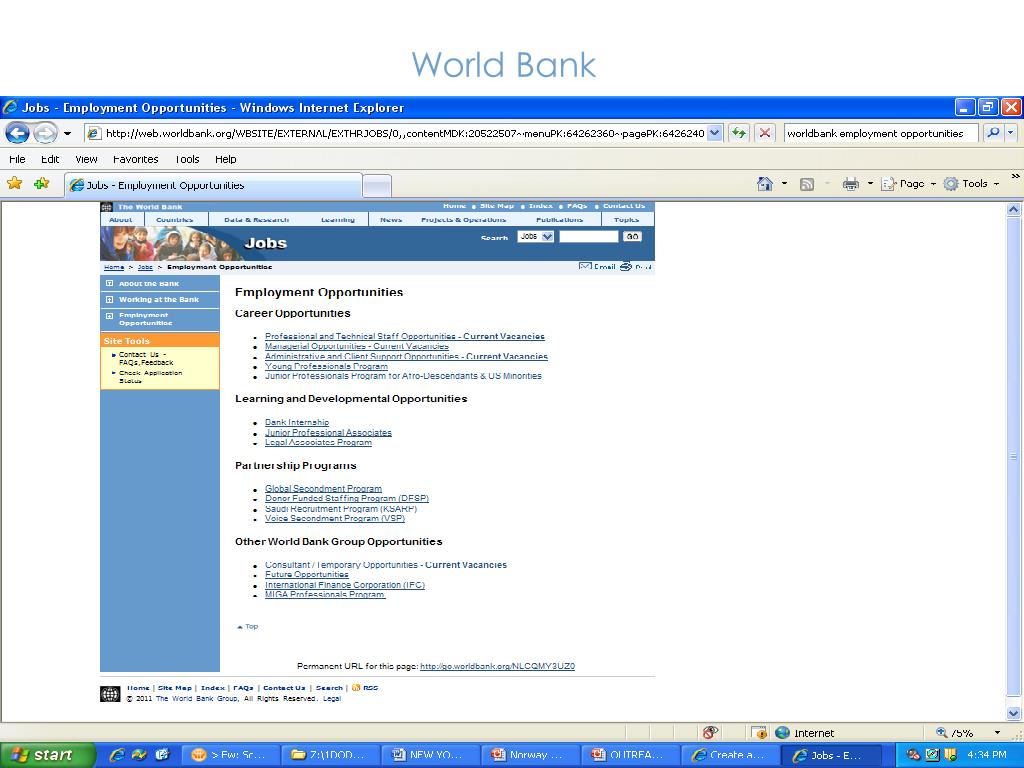Click the Check Application Status link
This screenshot has width=1024, height=768.
click(x=150, y=377)
